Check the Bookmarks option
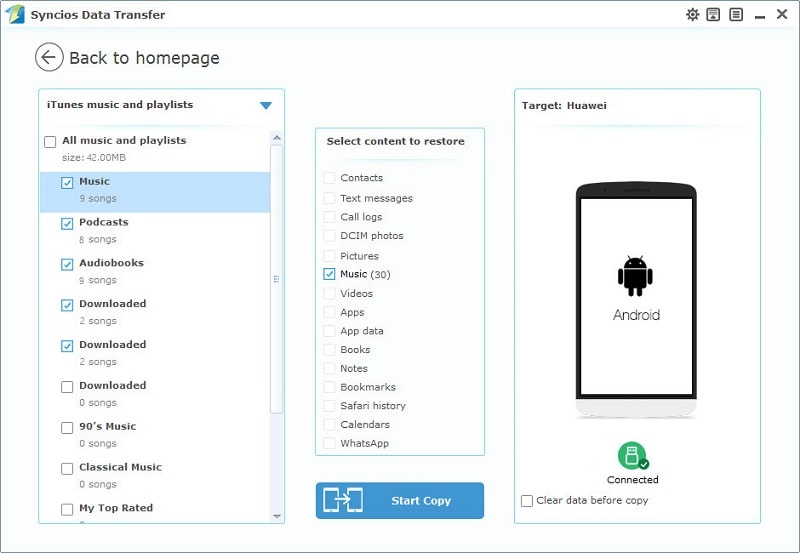Viewport: 800px width, 553px height. pyautogui.click(x=329, y=387)
